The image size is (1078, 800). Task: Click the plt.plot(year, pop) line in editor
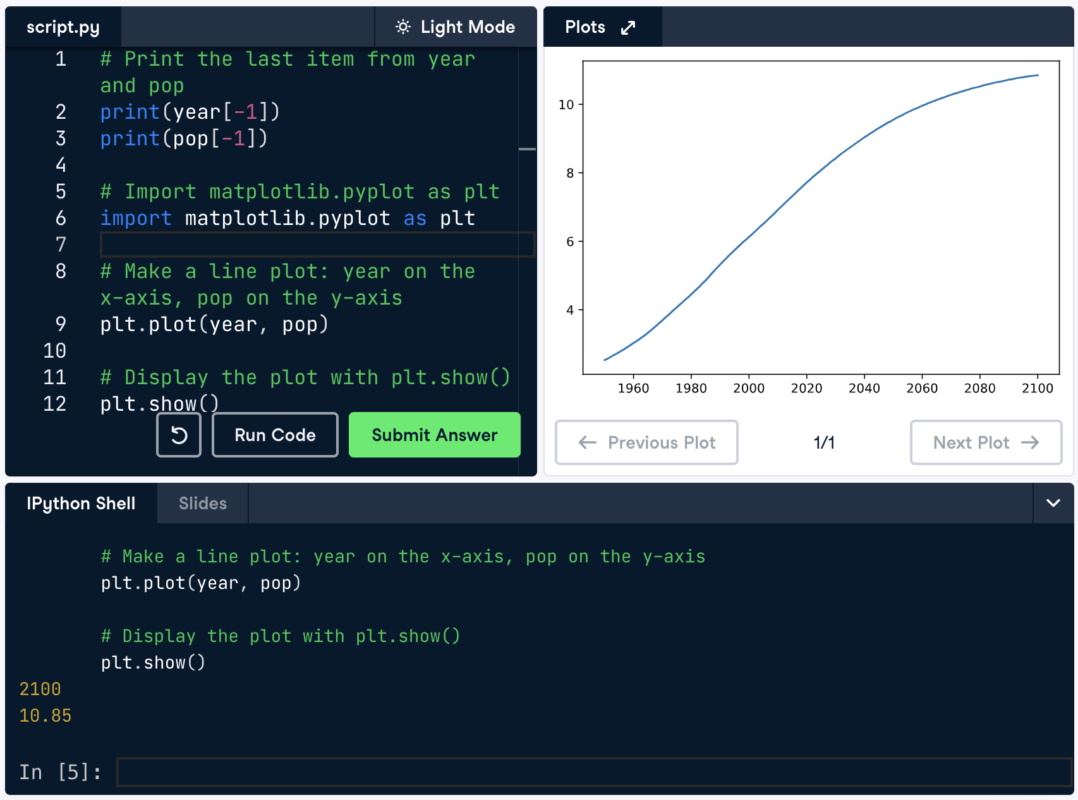[214, 324]
